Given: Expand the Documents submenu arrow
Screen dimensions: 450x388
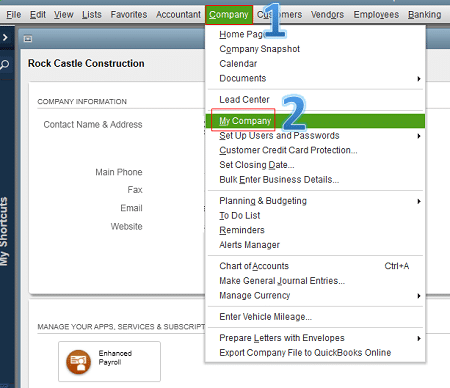Looking at the screenshot, I should point(419,79).
